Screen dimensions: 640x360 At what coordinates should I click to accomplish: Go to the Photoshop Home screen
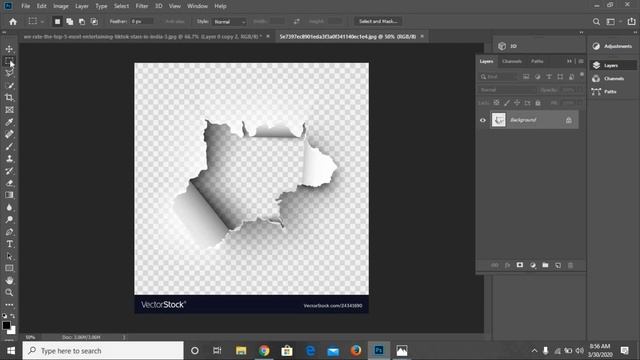click(13, 22)
